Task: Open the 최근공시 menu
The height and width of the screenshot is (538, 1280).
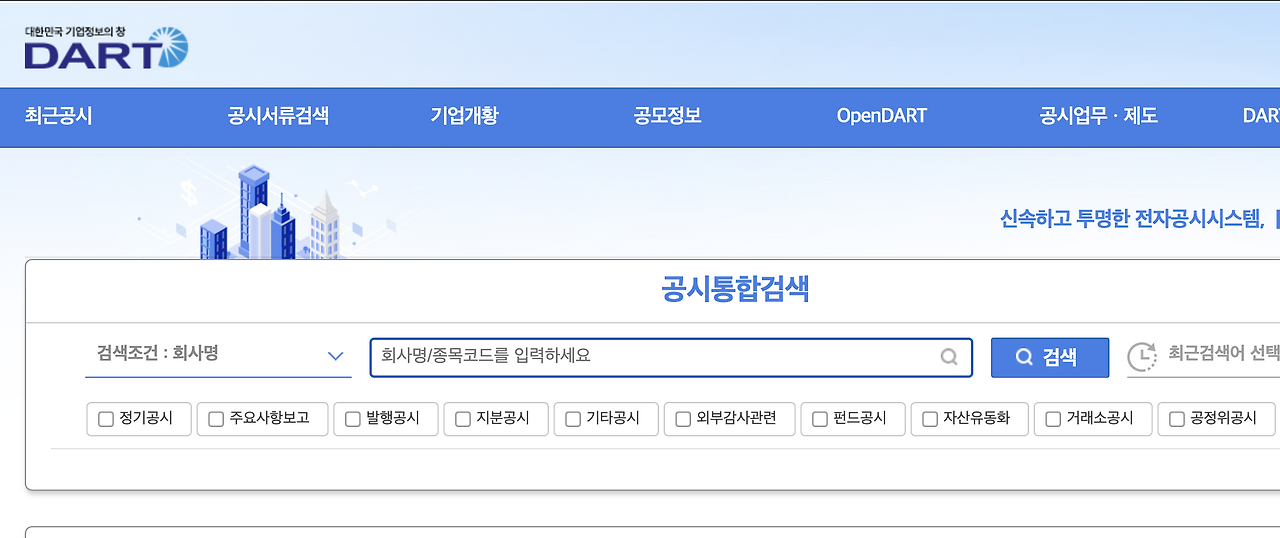Action: pos(58,116)
